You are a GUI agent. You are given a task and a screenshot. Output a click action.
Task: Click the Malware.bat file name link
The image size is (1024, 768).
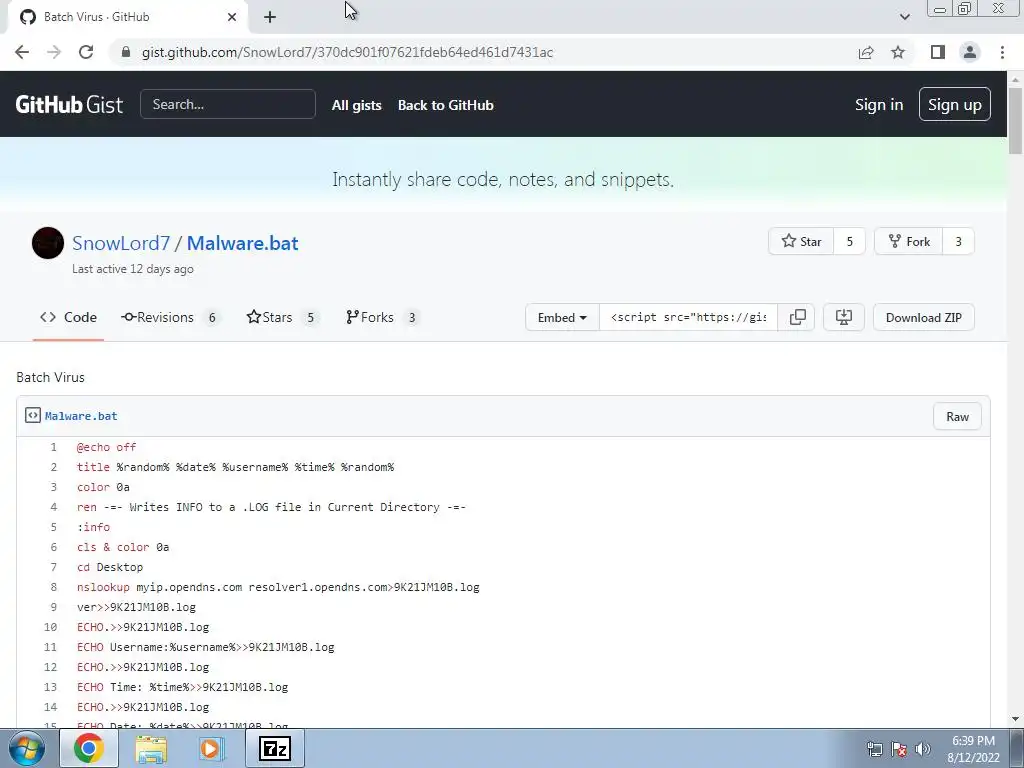pyautogui.click(x=81, y=416)
